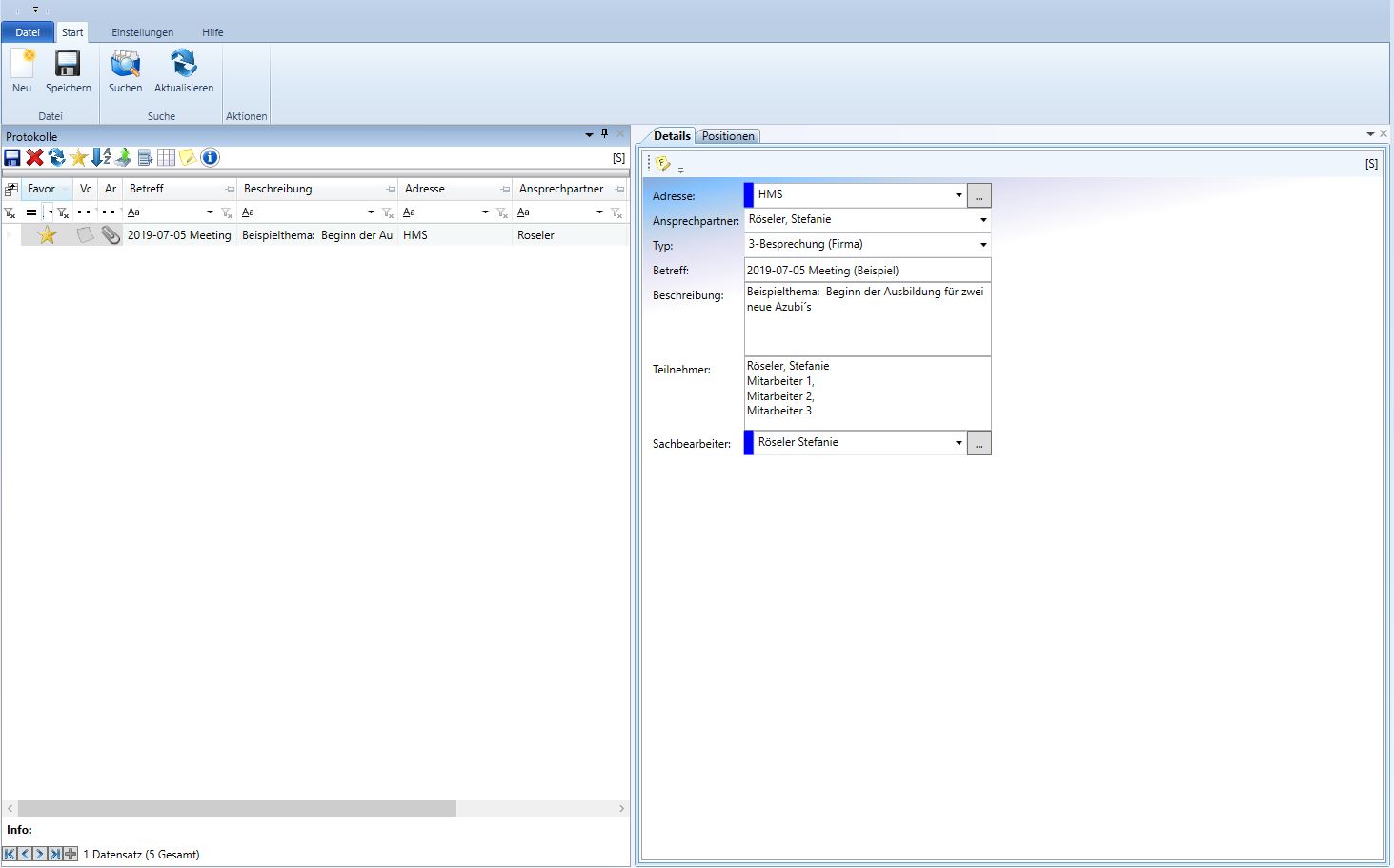Open Suchen in the ribbon
The width and height of the screenshot is (1394, 868).
pos(125,71)
